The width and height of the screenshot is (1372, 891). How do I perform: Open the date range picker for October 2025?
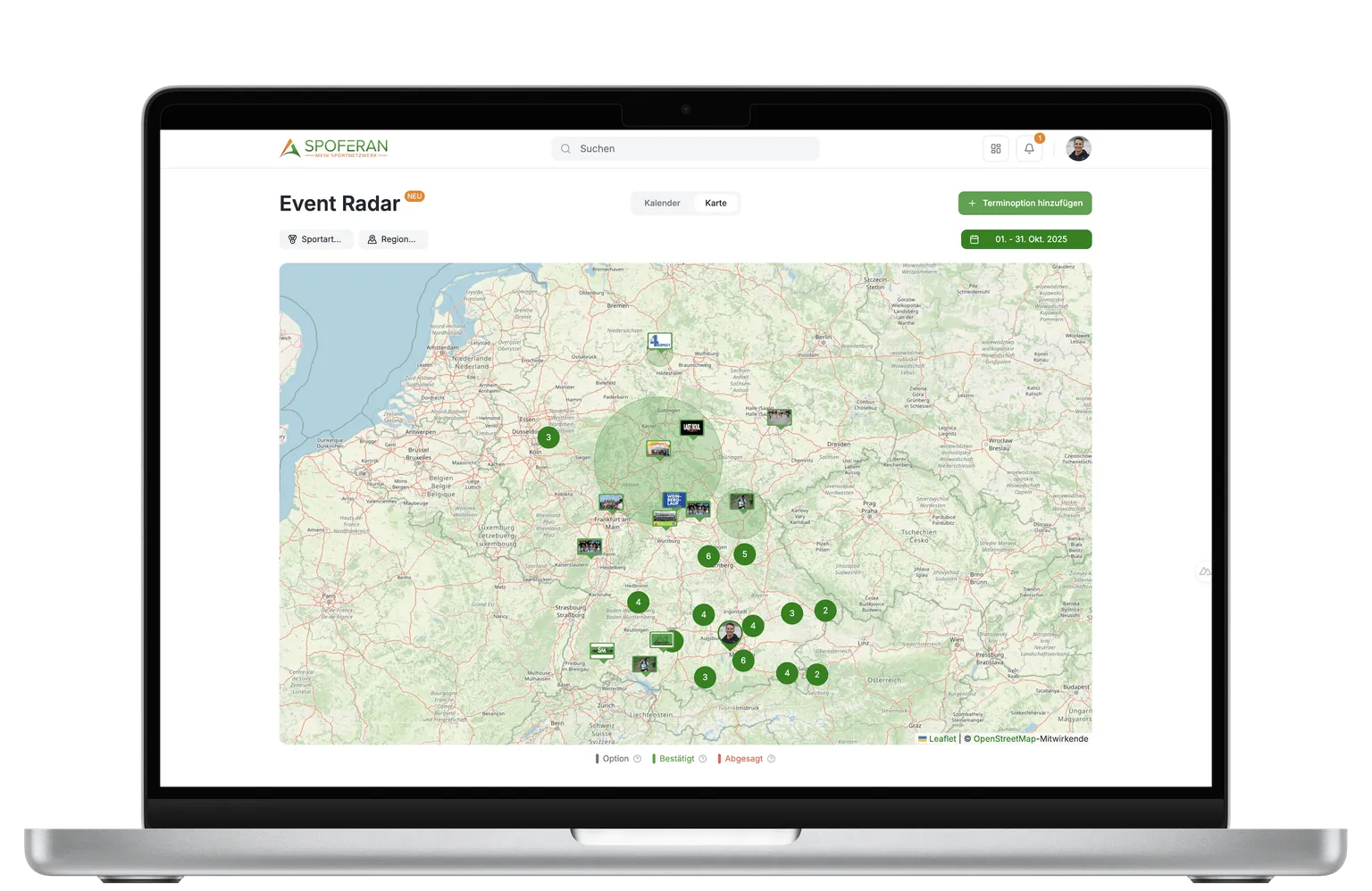pos(1025,239)
